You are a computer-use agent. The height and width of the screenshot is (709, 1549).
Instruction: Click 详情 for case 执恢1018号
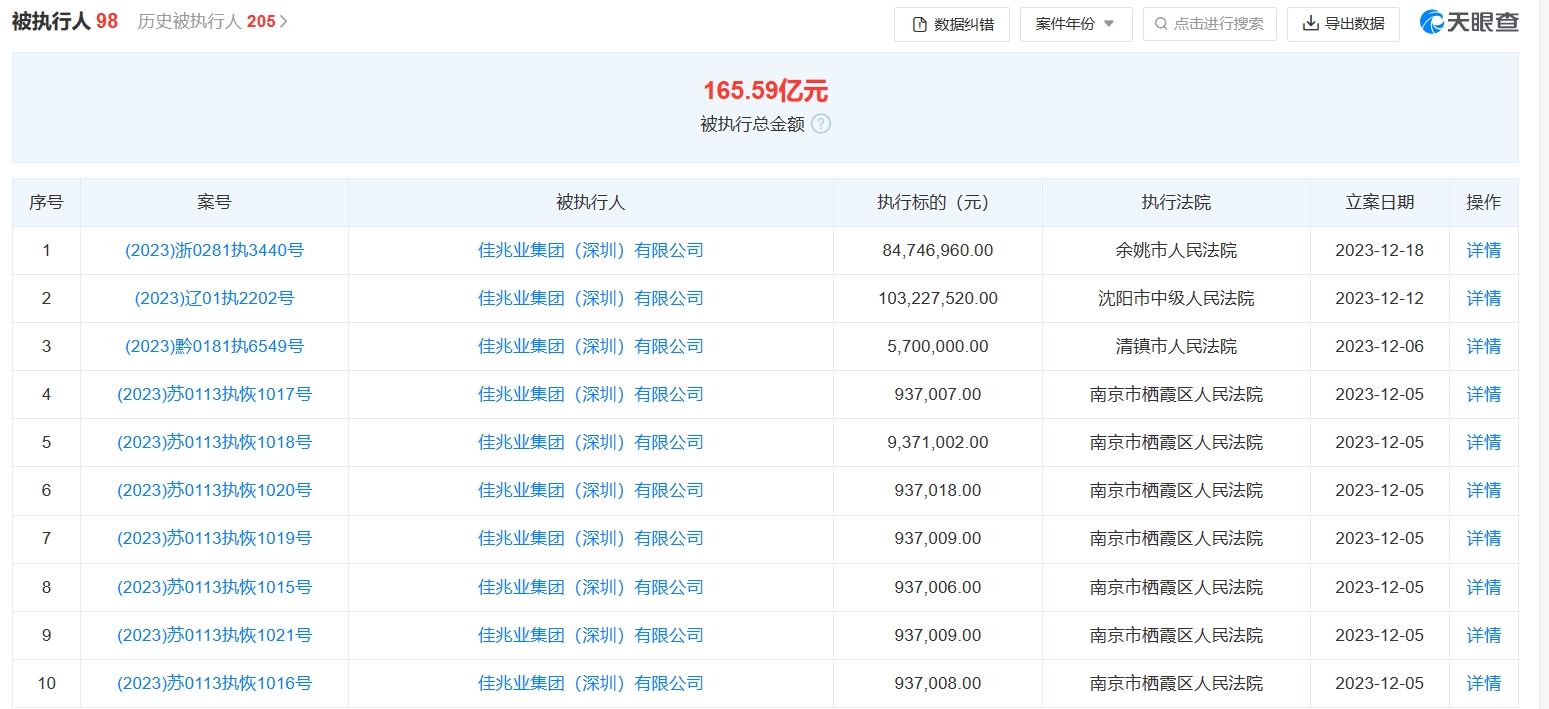click(x=1483, y=443)
